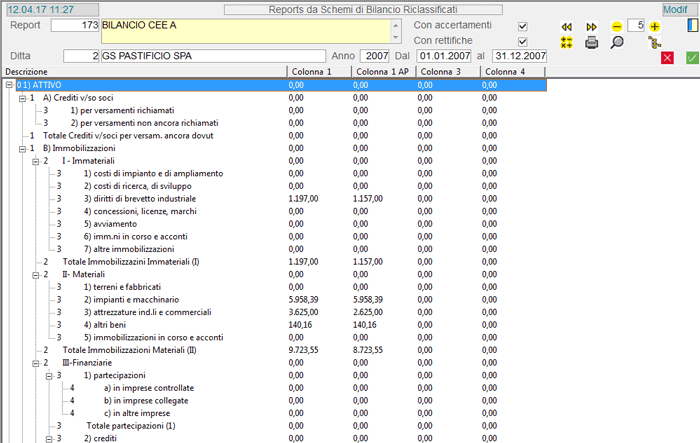The image size is (700, 443).
Task: Collapse the B) Immobilizzazioni node
Action: 22,149
